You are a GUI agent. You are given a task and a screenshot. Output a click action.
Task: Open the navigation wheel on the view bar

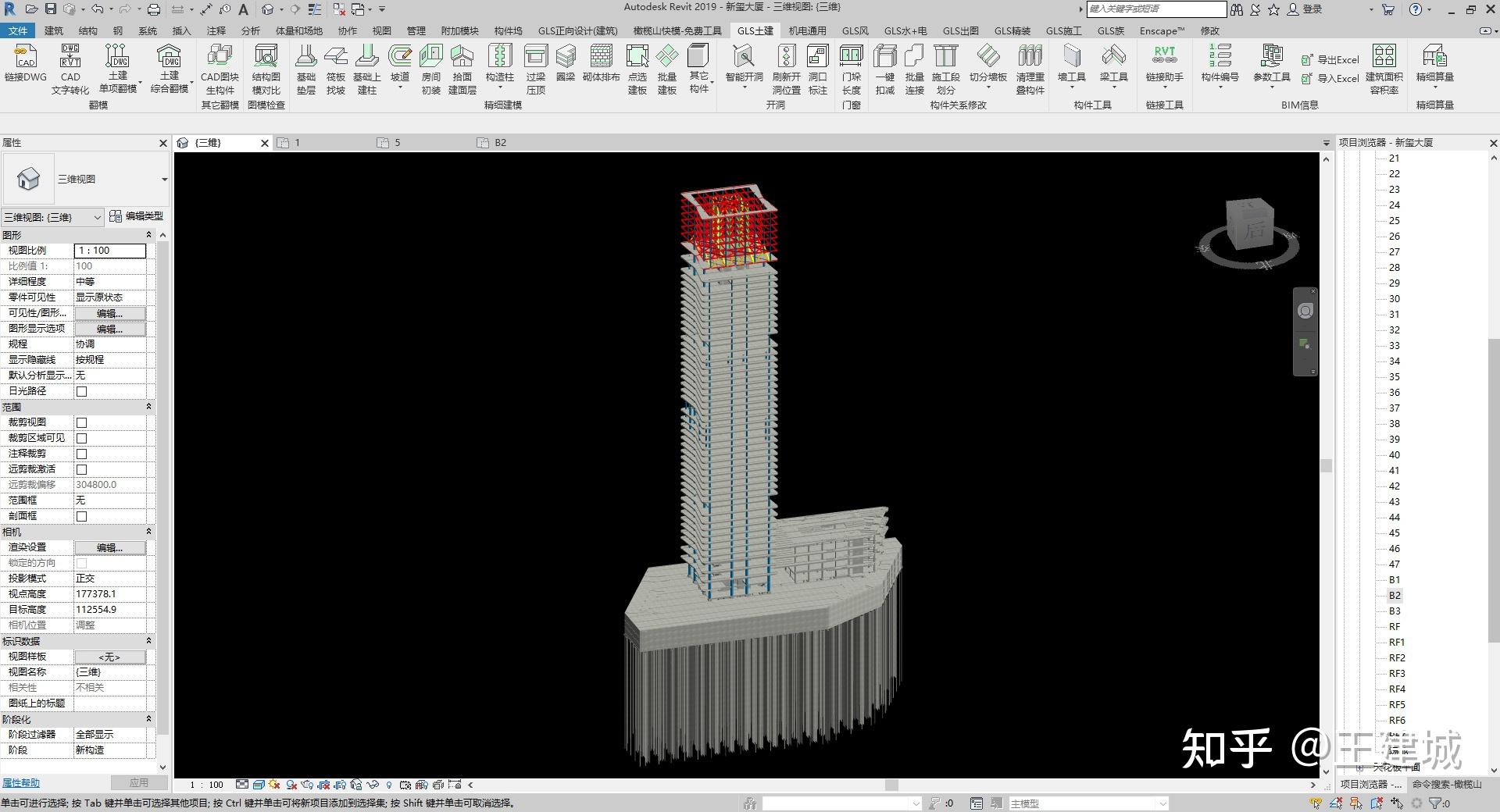click(x=1305, y=311)
